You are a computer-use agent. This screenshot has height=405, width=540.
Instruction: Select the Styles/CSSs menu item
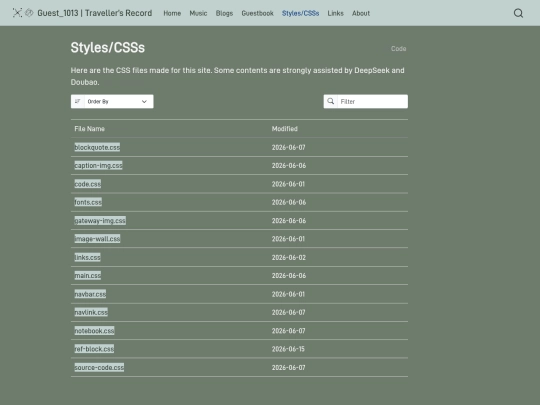click(x=301, y=13)
